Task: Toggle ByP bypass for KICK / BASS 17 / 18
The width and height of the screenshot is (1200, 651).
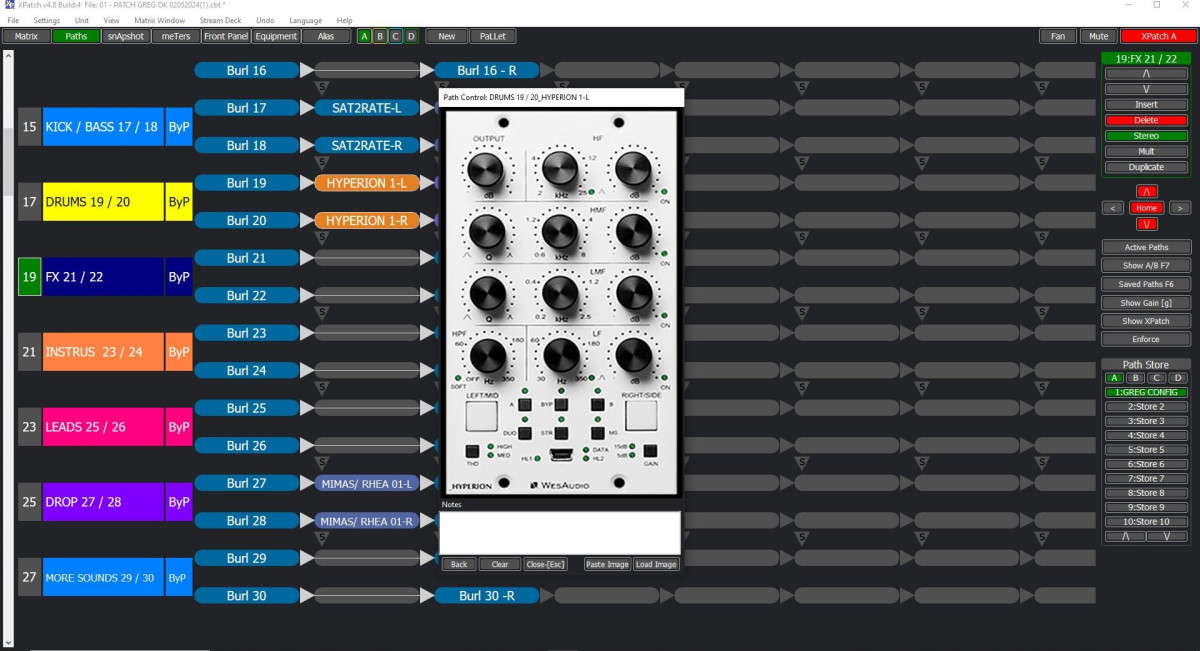Action: 179,127
